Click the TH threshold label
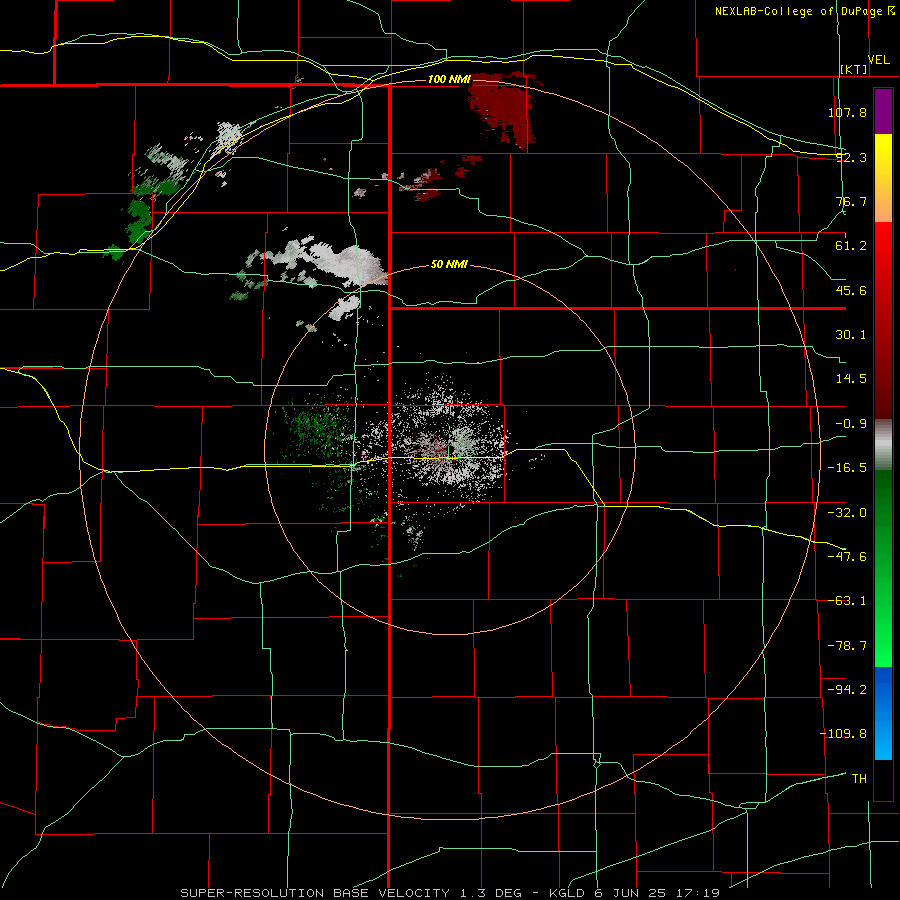This screenshot has height=900, width=900. 859,779
